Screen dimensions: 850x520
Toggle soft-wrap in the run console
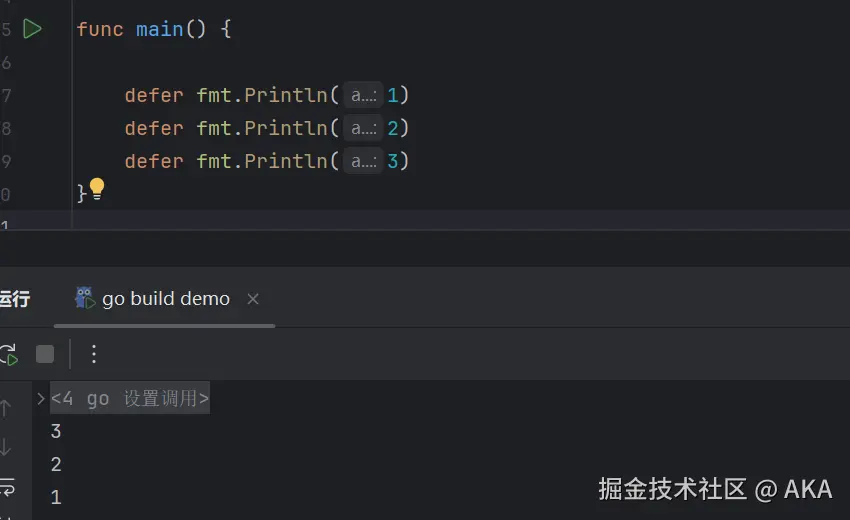[6, 486]
